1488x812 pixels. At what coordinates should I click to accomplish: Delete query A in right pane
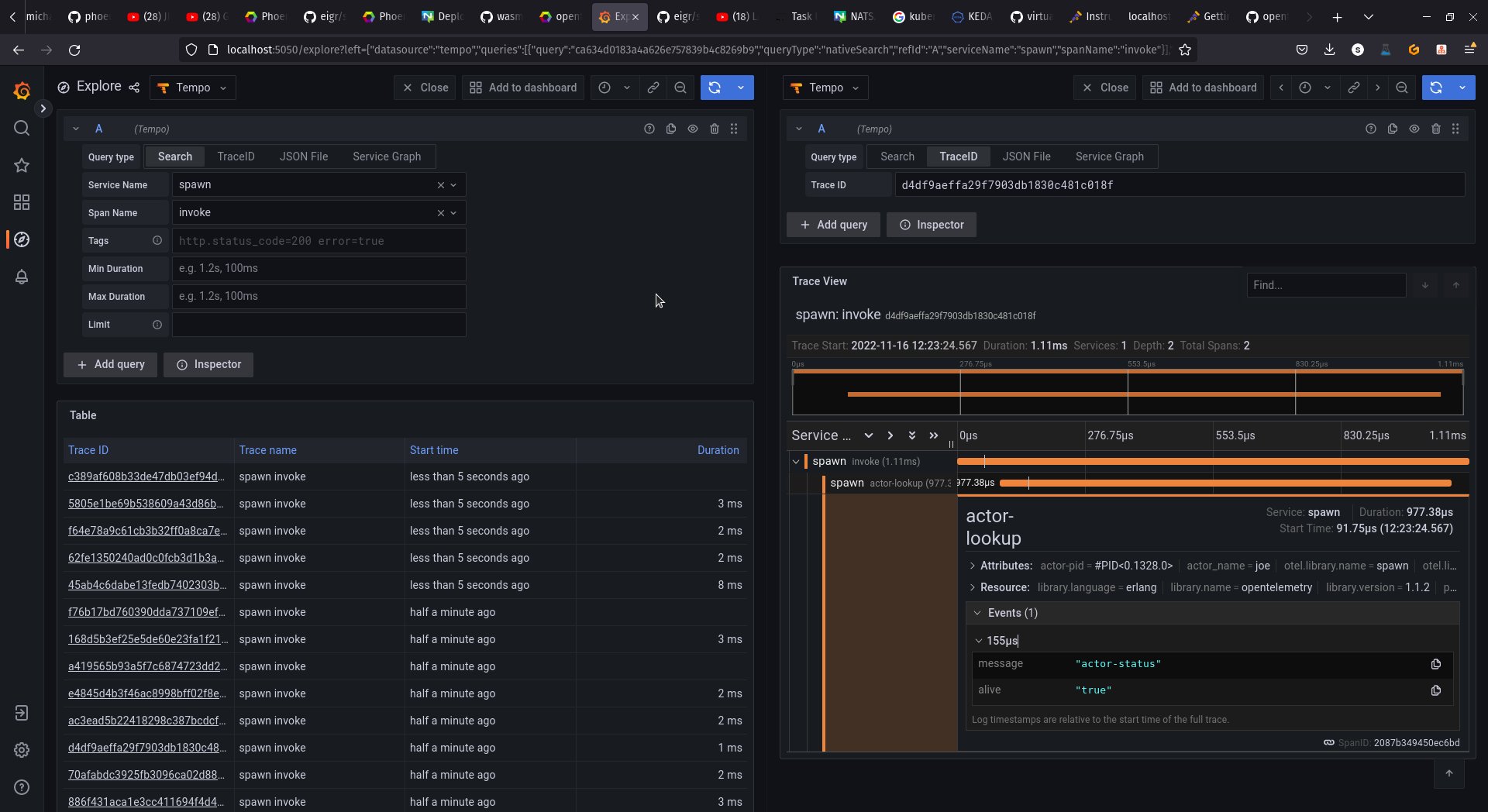pos(1436,129)
